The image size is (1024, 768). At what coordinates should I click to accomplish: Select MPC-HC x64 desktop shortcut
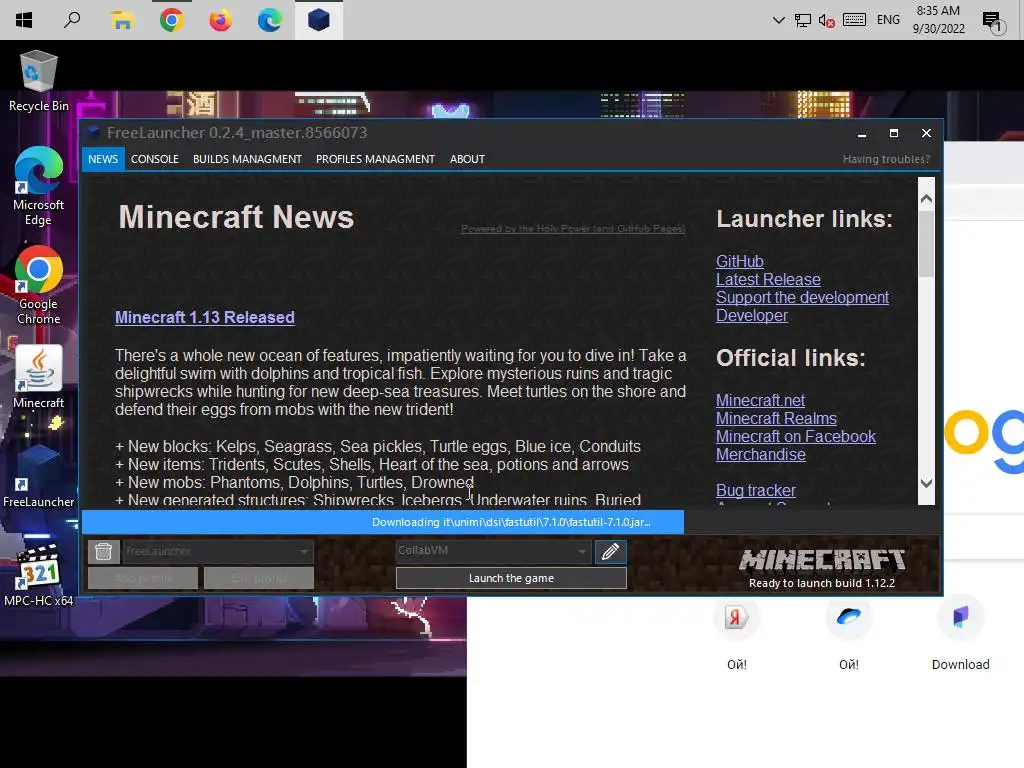point(39,575)
